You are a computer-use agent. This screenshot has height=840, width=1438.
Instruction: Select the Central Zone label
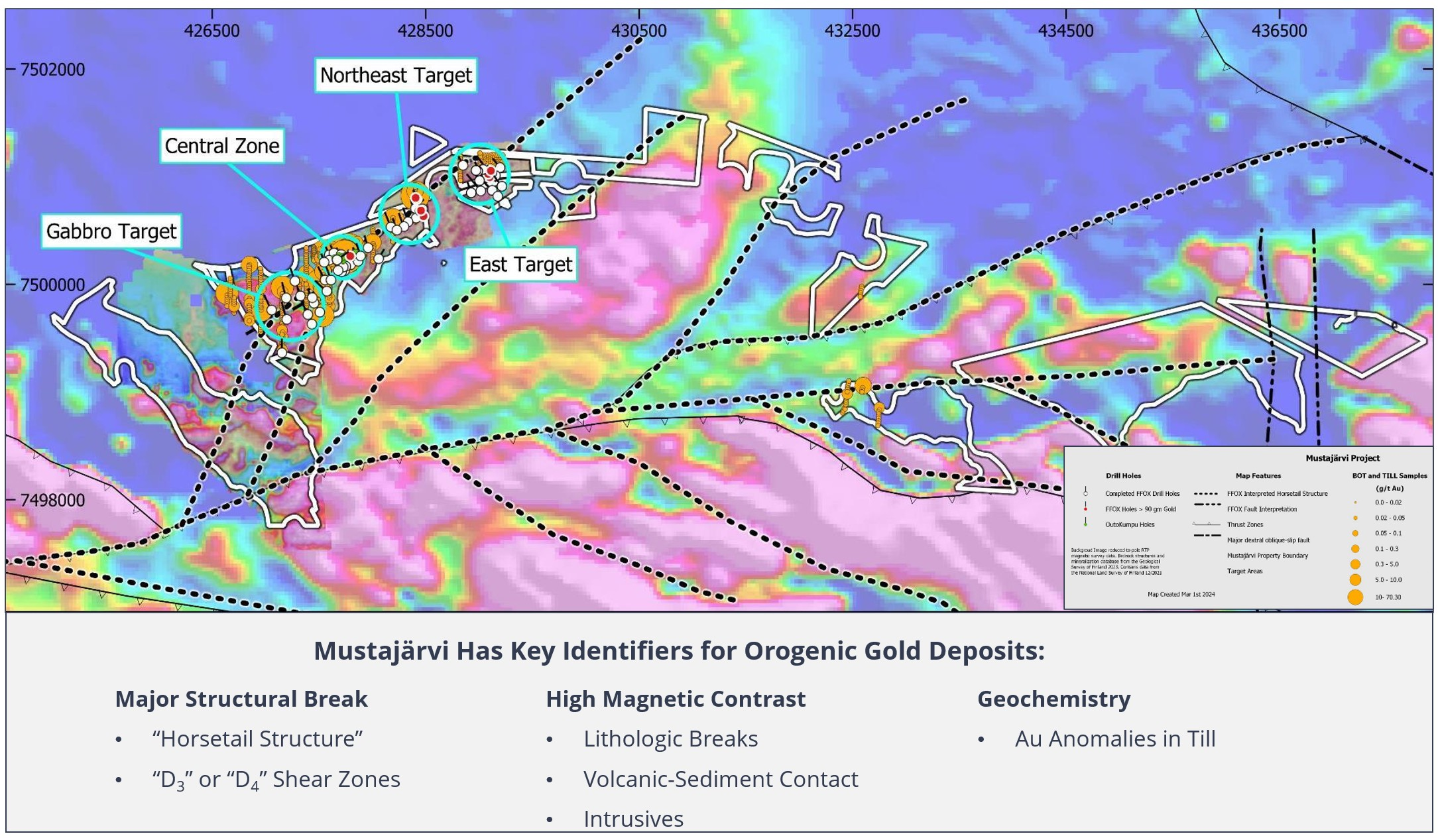tap(222, 146)
